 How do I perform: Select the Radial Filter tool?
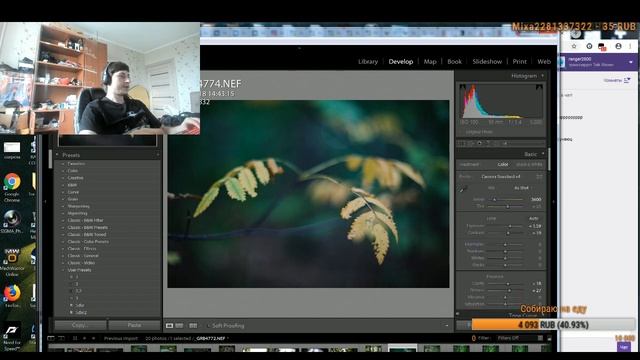point(496,143)
